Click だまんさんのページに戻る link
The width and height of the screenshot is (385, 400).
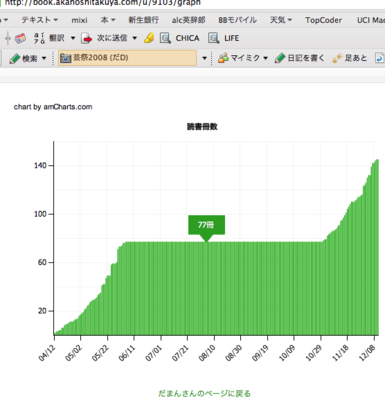pyautogui.click(x=204, y=394)
